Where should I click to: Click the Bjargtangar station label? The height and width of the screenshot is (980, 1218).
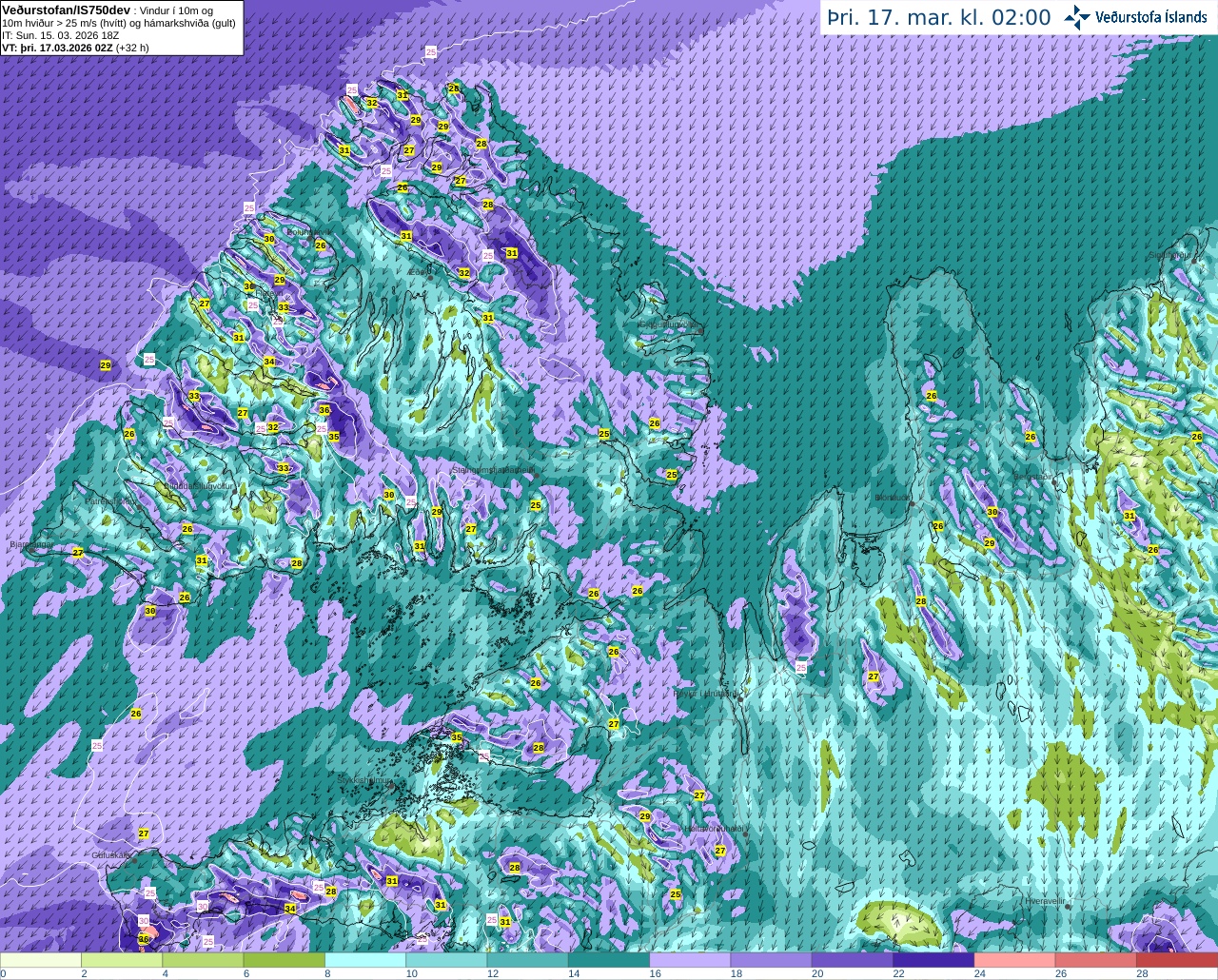pyautogui.click(x=29, y=545)
